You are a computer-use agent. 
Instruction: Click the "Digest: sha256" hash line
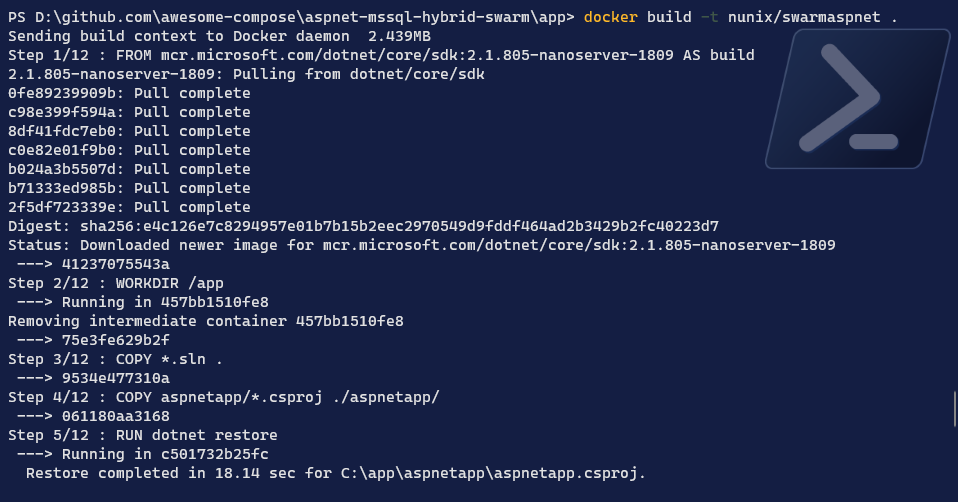pyautogui.click(x=363, y=226)
